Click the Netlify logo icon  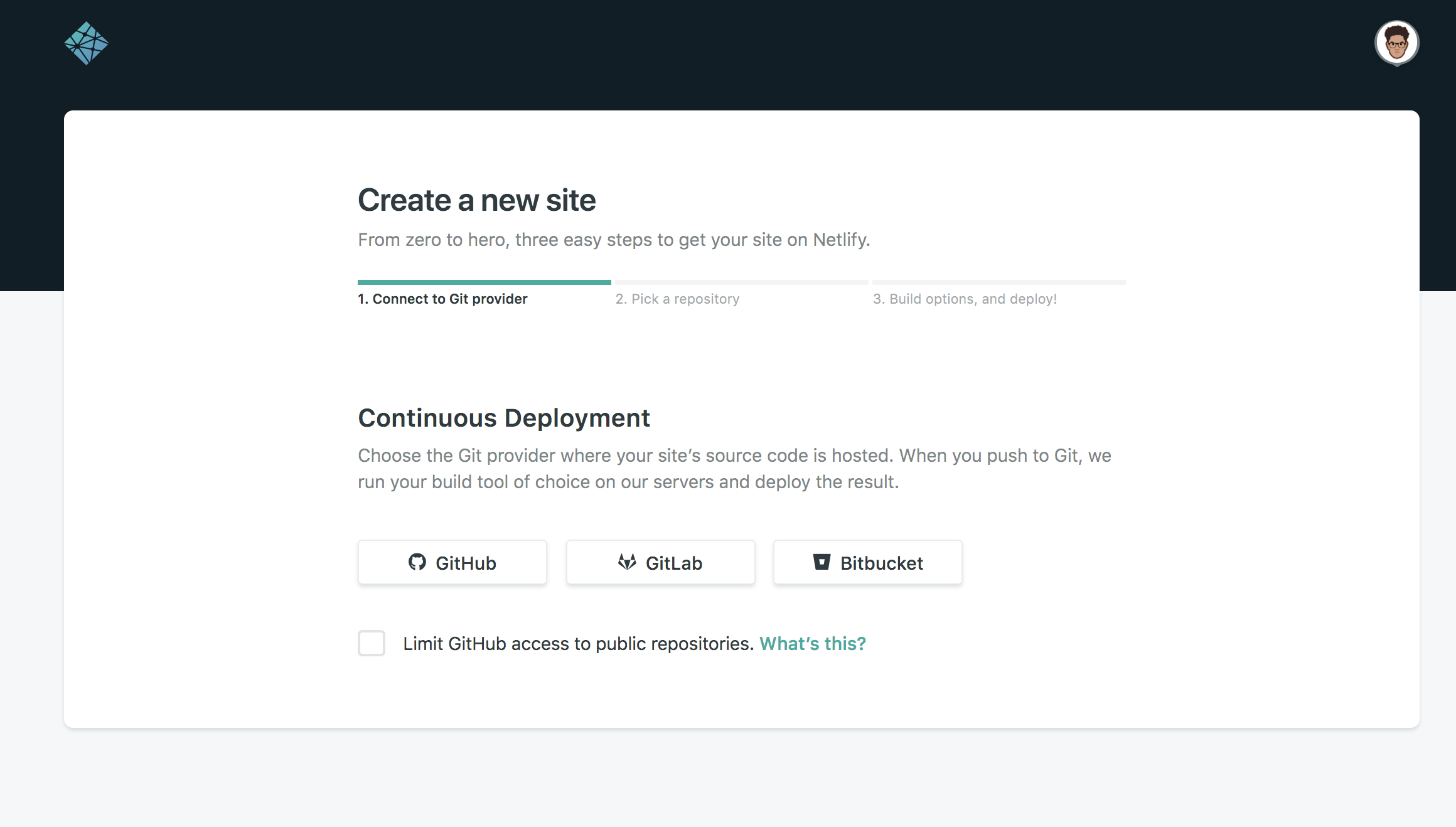tap(86, 43)
